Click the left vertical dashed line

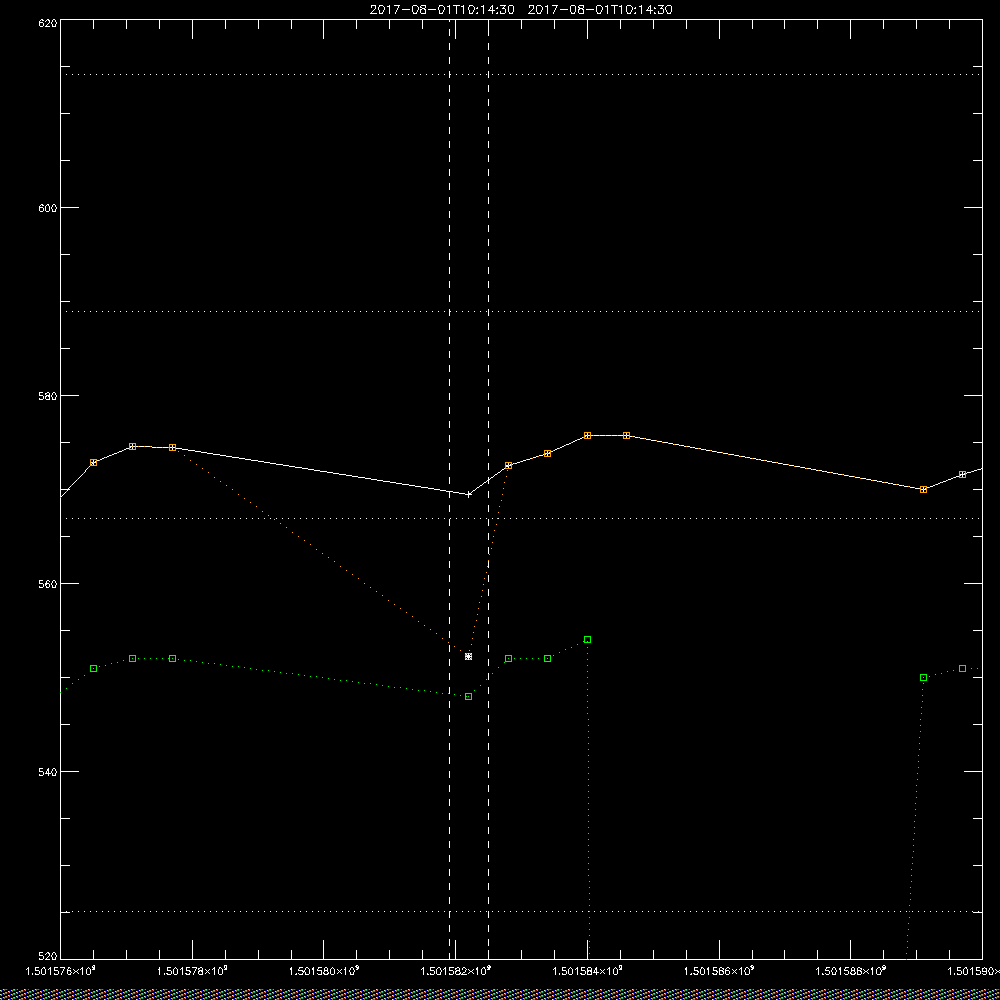(x=450, y=488)
